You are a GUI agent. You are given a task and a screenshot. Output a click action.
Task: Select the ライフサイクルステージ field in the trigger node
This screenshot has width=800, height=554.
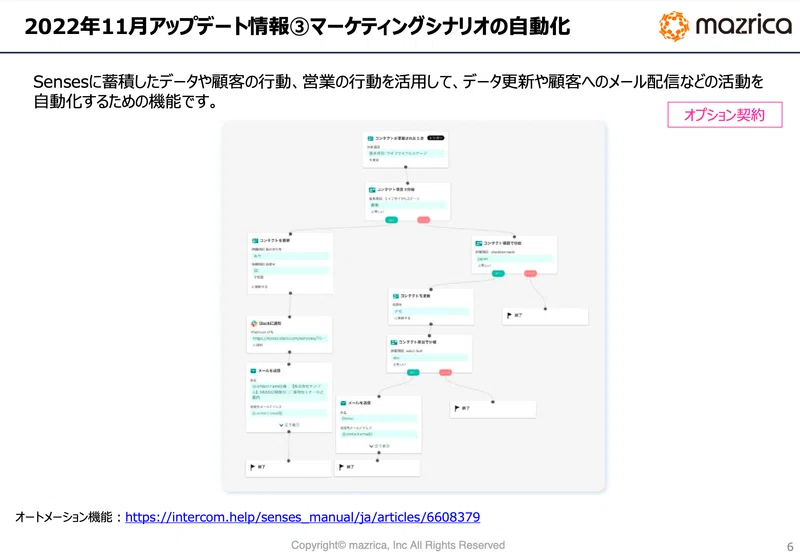tap(406, 153)
